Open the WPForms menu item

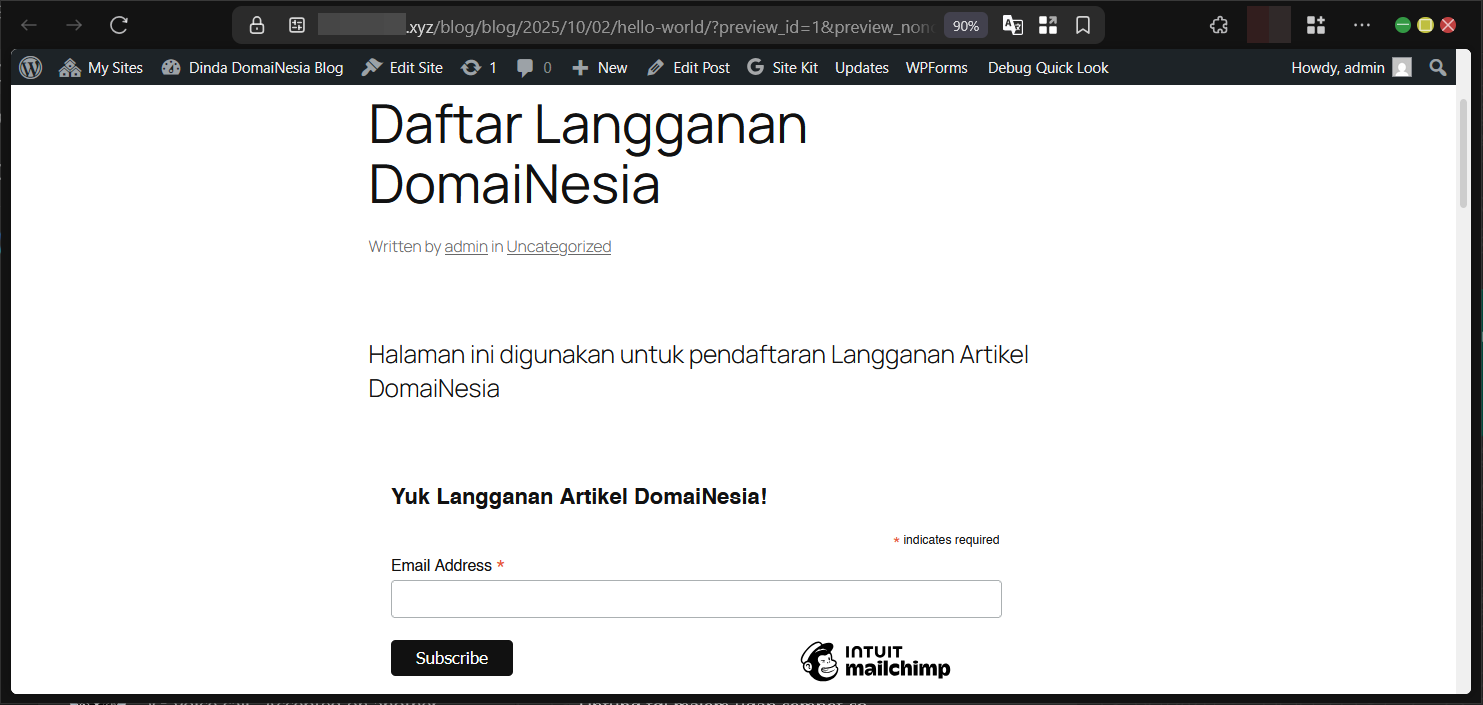pyautogui.click(x=936, y=67)
